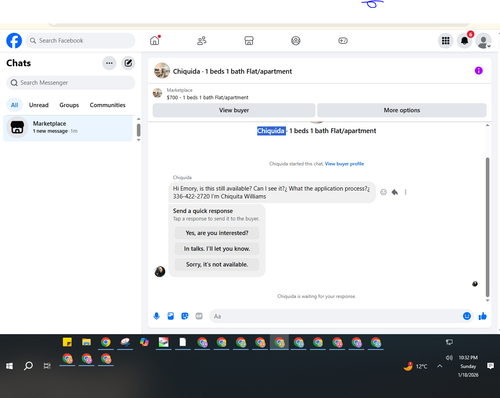Choose a GIF icon
The image size is (500, 398).
(199, 316)
